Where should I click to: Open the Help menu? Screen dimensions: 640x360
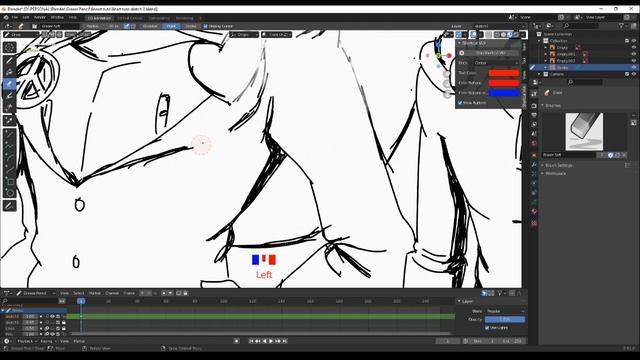click(x=73, y=18)
